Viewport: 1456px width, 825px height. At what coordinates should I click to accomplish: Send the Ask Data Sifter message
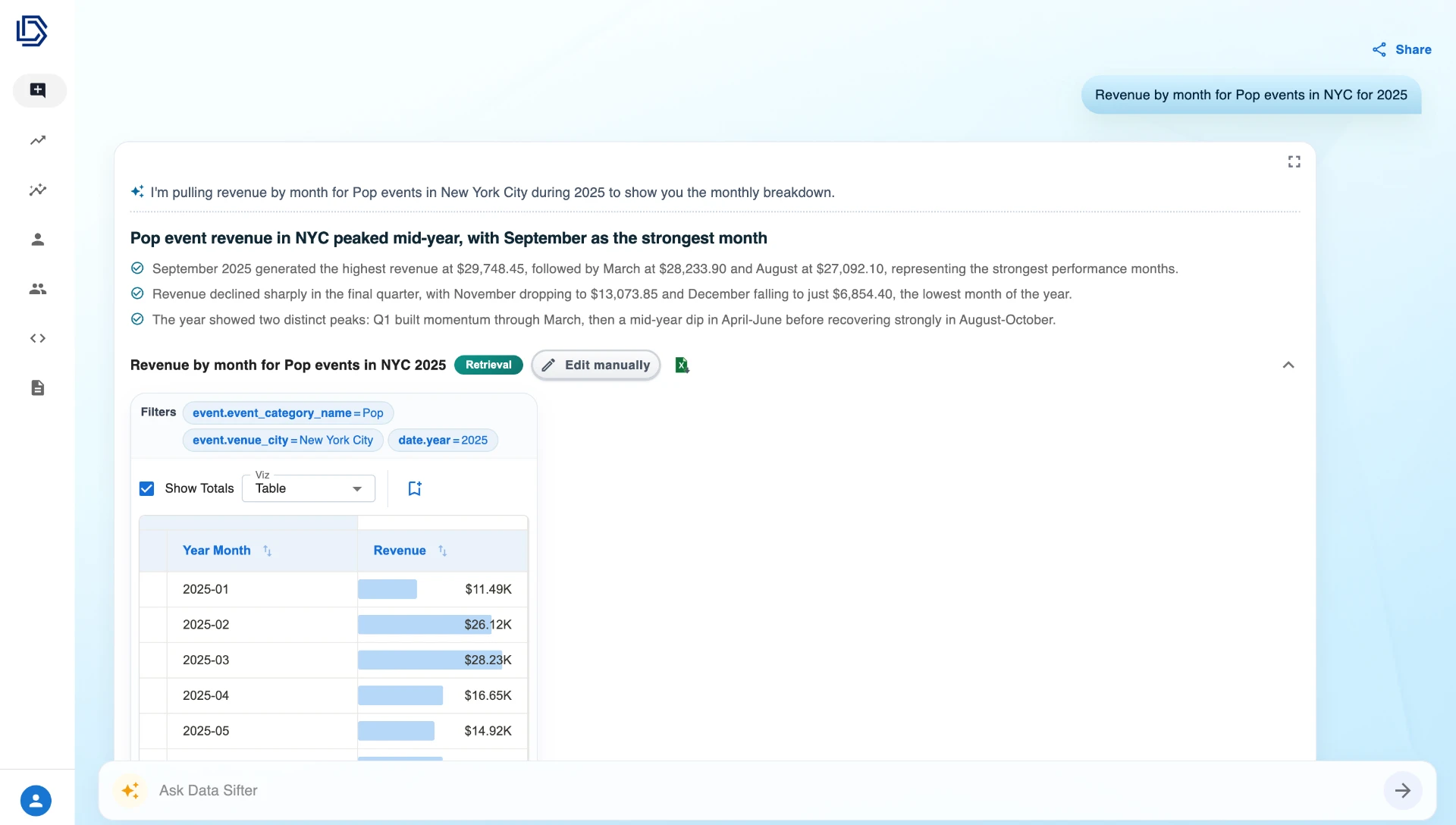click(1403, 791)
